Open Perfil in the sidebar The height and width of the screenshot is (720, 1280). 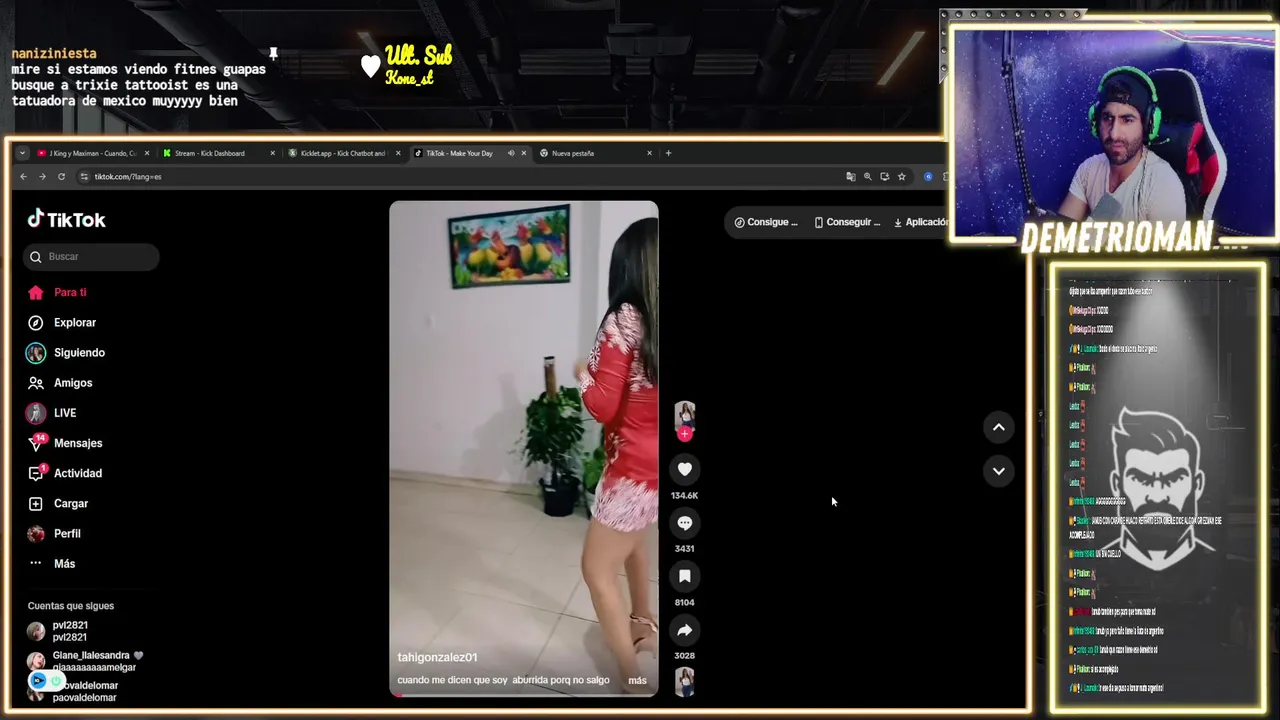tap(66, 533)
